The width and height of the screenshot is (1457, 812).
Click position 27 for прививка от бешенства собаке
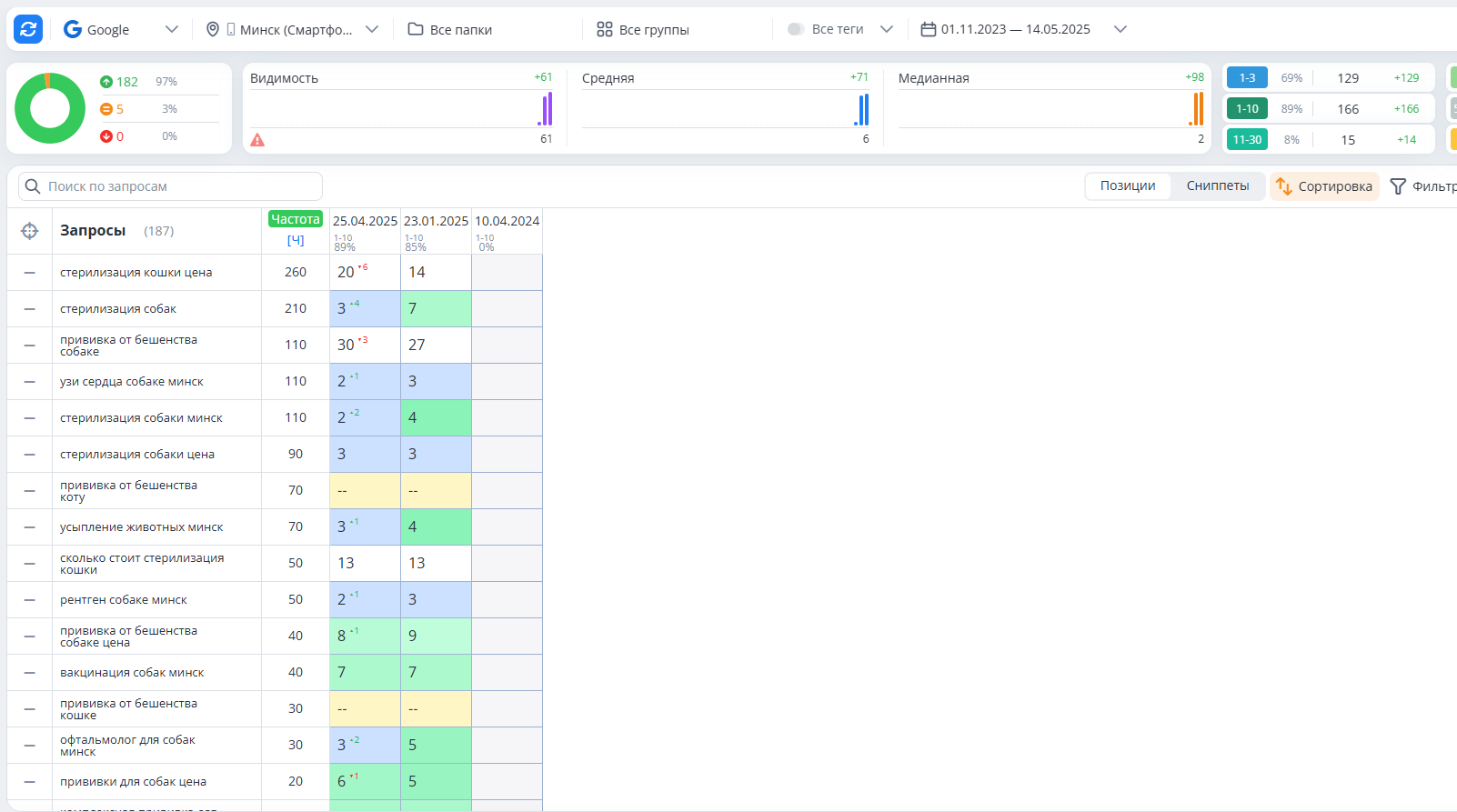[x=417, y=345]
